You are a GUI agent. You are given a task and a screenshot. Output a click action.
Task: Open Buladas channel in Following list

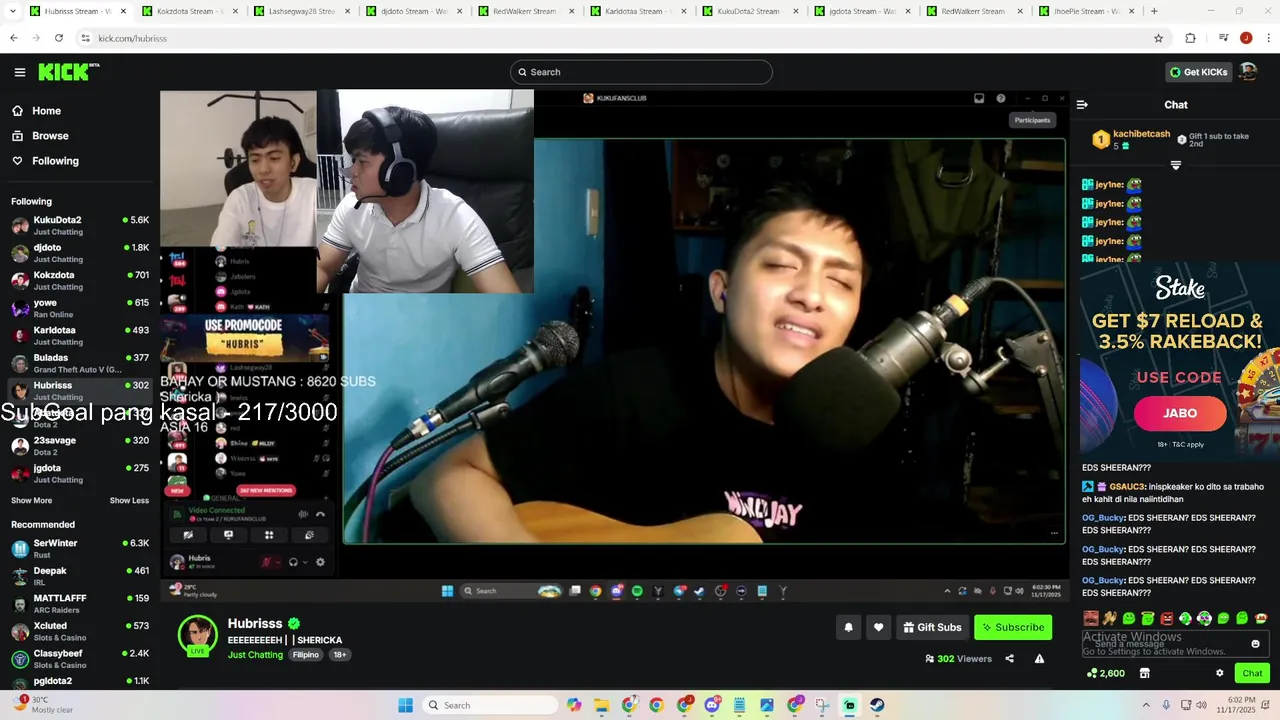pos(80,363)
